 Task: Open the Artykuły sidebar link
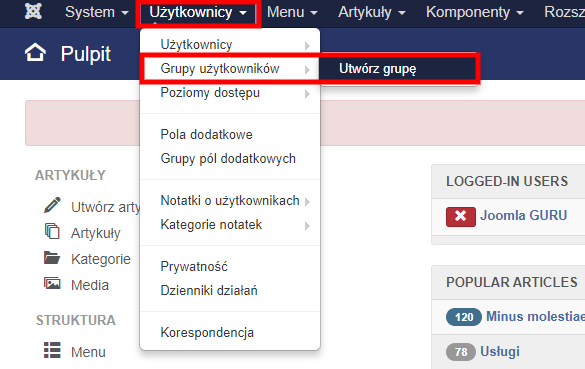pos(96,233)
